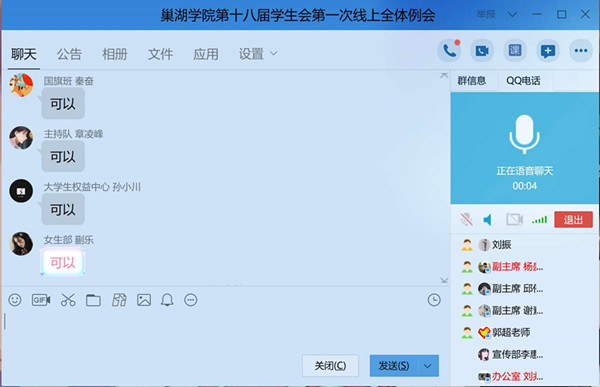Select participant 刘振

525,245
